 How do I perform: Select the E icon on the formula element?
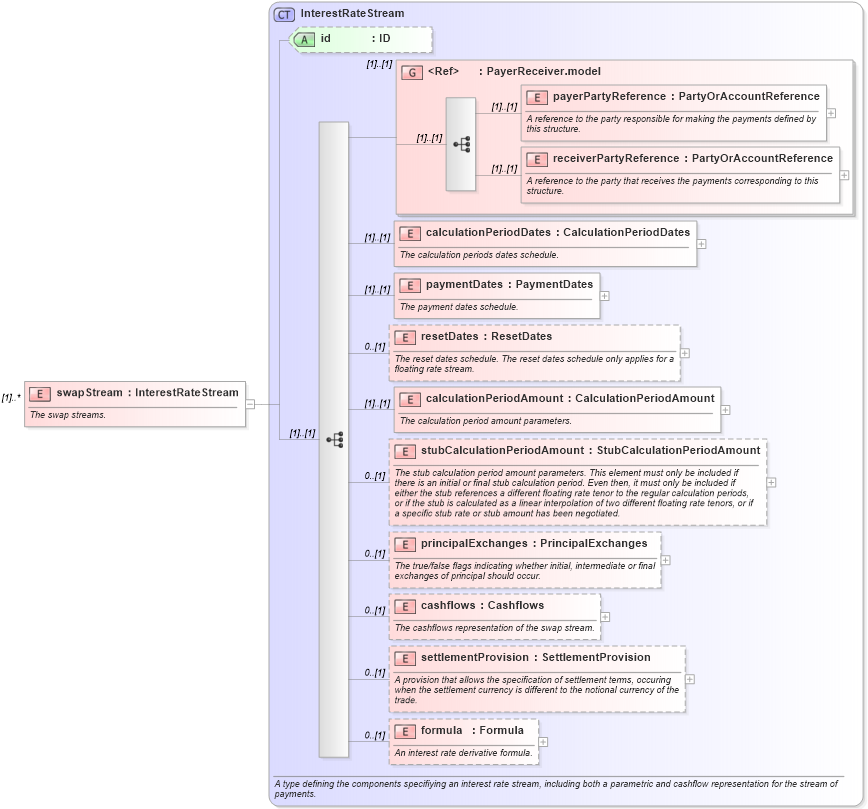pos(406,730)
